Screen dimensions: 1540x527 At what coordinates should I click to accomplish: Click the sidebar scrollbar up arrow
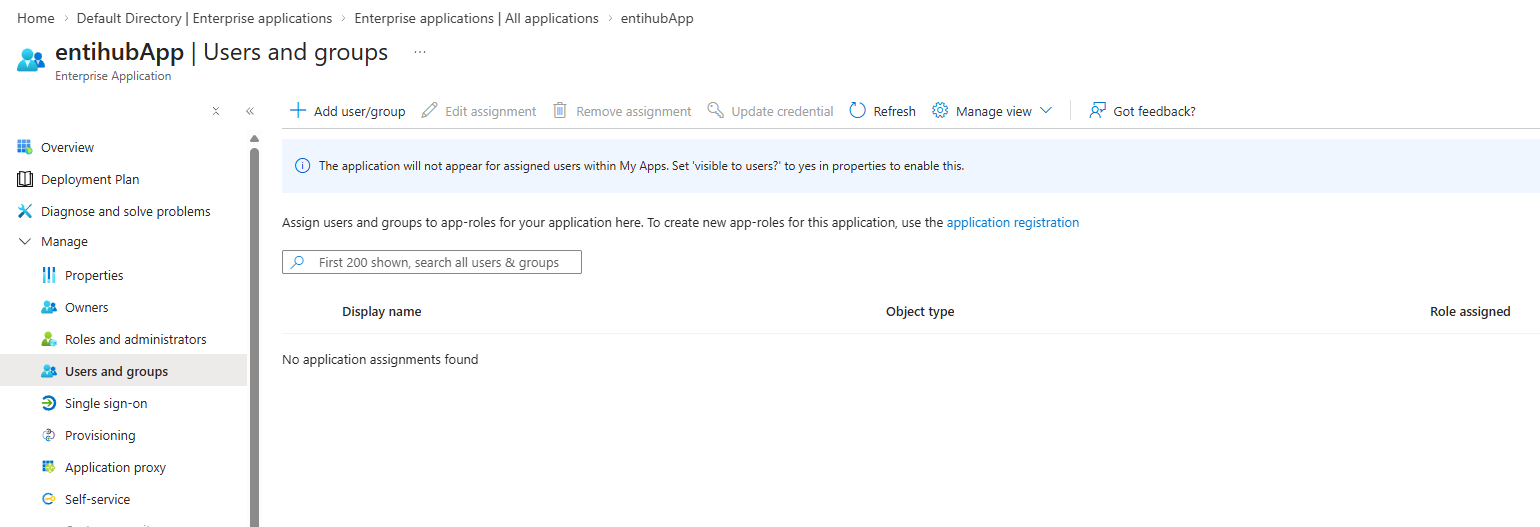[254, 138]
